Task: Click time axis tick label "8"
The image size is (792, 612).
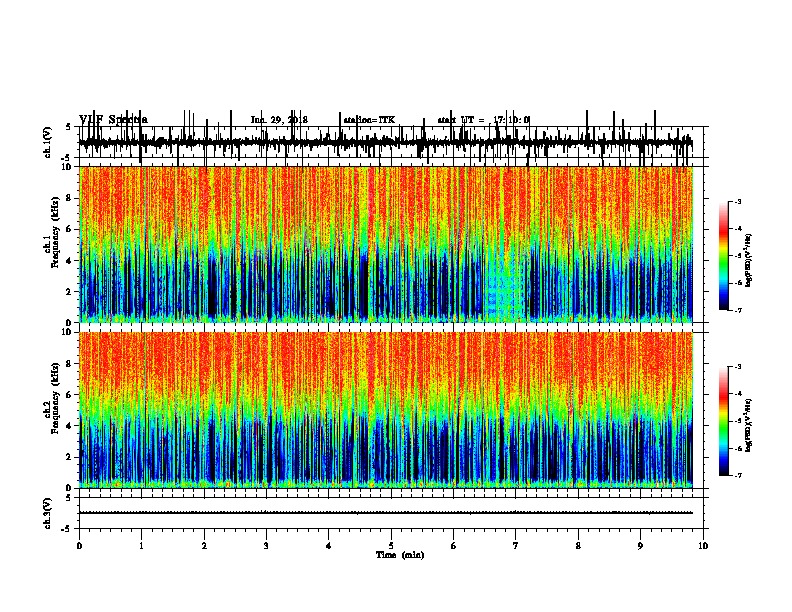Action: coord(578,546)
